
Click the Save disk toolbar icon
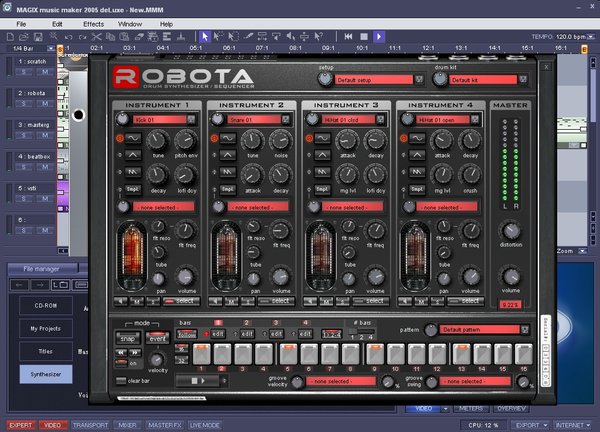click(38, 37)
